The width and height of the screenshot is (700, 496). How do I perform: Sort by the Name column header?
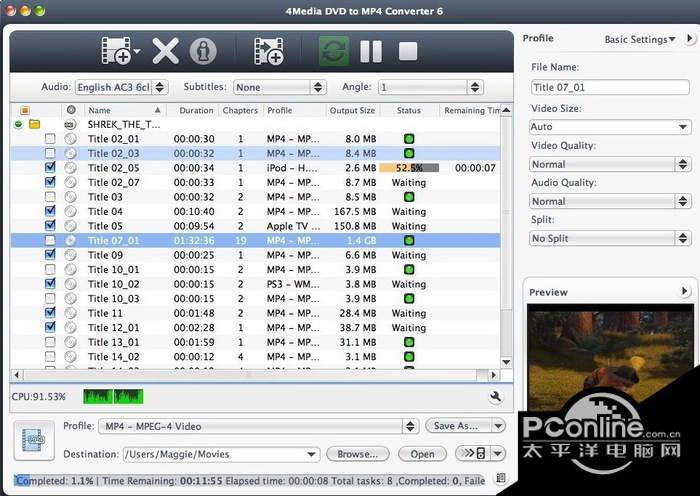coord(124,110)
